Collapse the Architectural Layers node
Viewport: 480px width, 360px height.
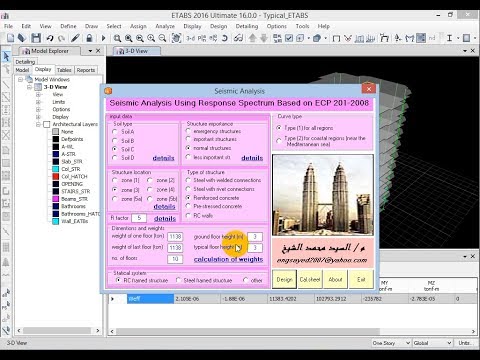[38, 124]
